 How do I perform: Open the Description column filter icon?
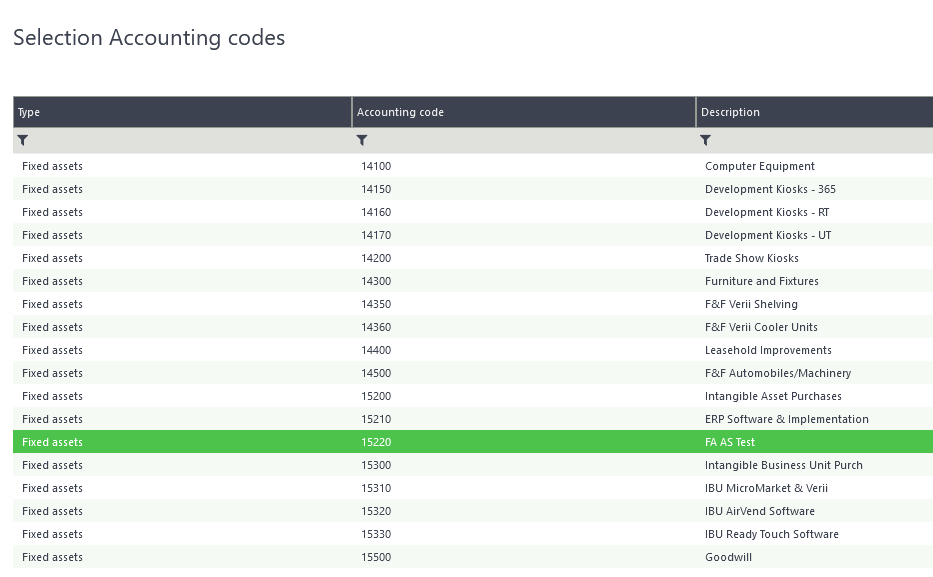[705, 141]
